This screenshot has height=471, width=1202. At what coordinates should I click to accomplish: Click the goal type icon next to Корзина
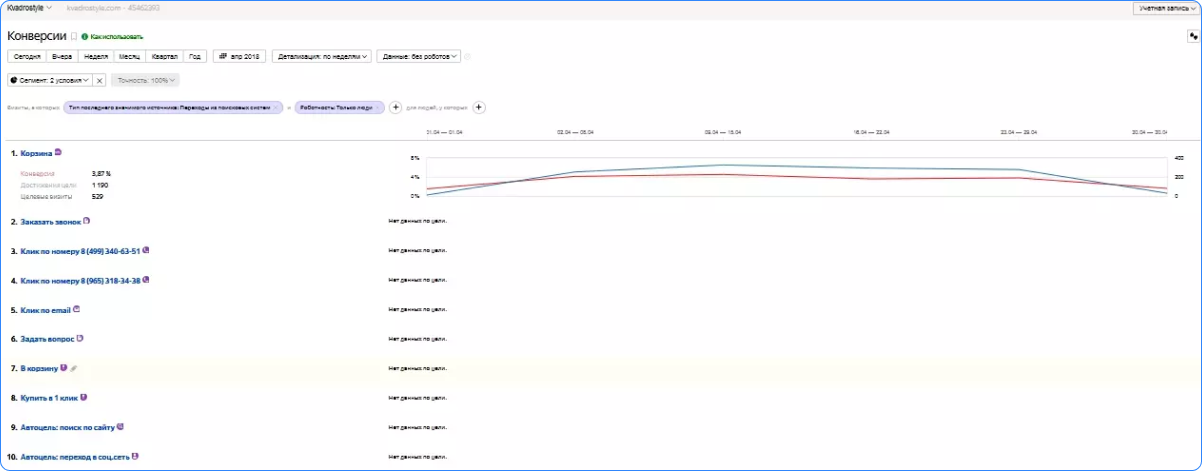tap(58, 152)
